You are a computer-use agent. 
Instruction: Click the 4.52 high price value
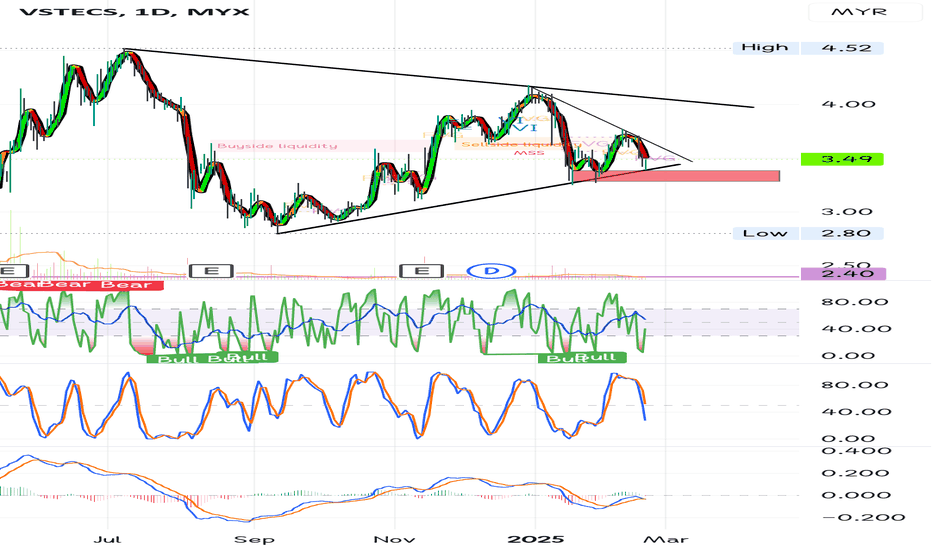click(x=842, y=48)
